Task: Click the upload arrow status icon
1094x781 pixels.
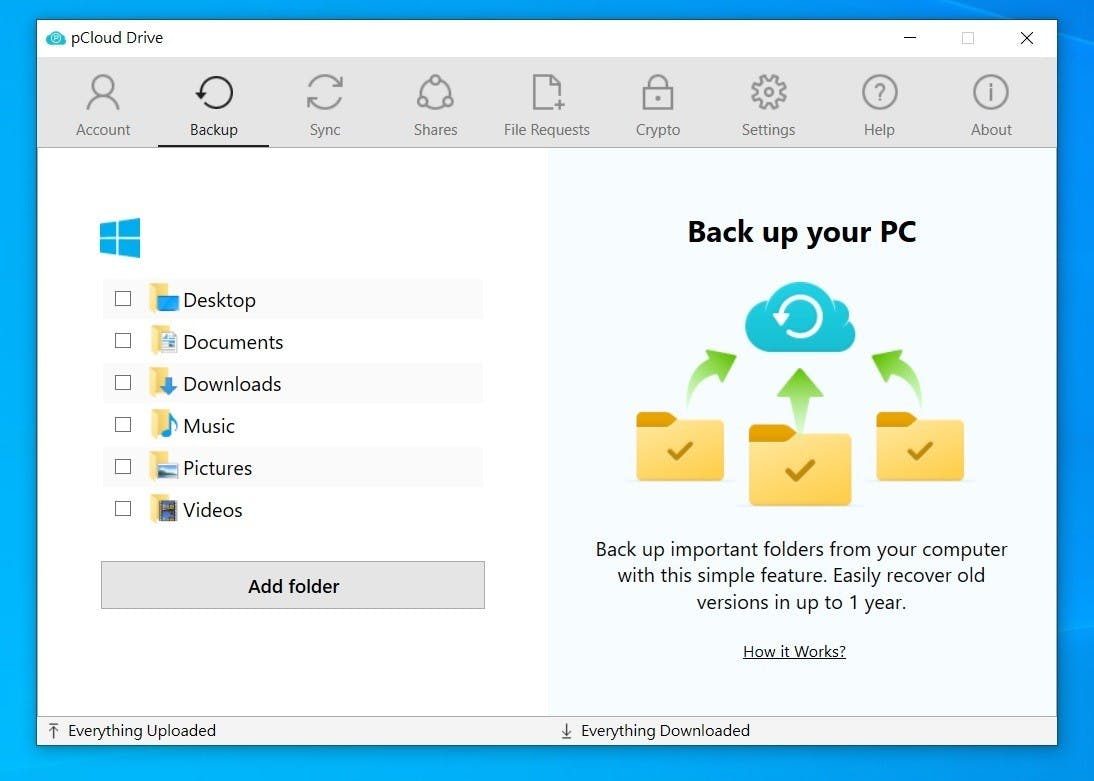Action: click(54, 731)
